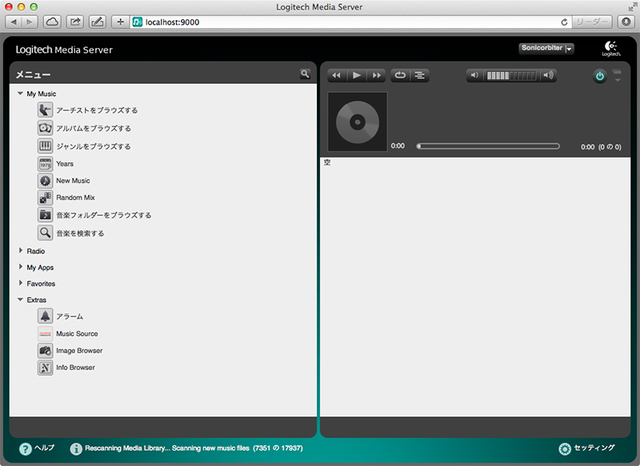The width and height of the screenshot is (640, 466).
Task: Click the scan info icon
Action: (x=76, y=448)
